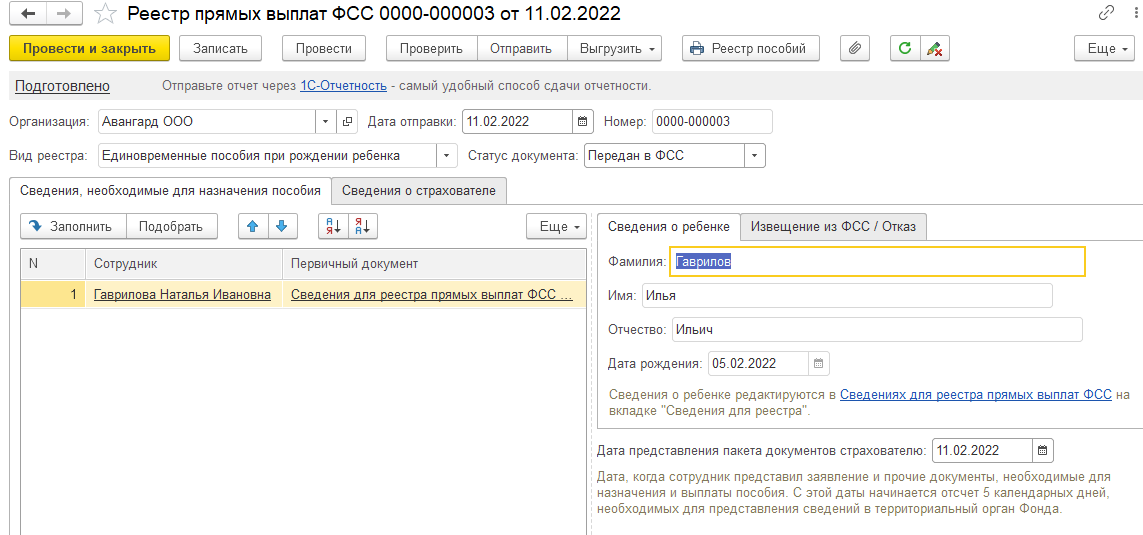Open calendar for Дата отправки
This screenshot has width=1143, height=535.
581,122
